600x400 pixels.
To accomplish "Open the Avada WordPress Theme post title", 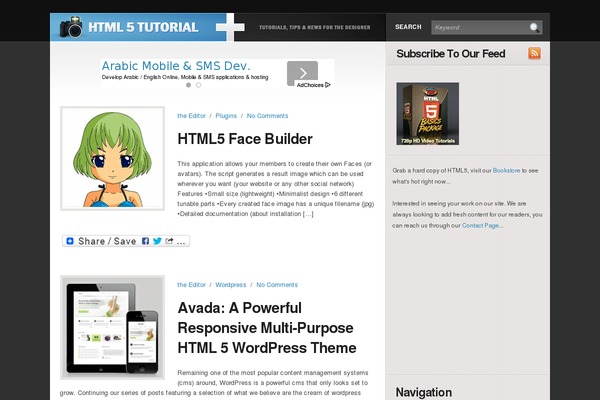I will coord(267,328).
